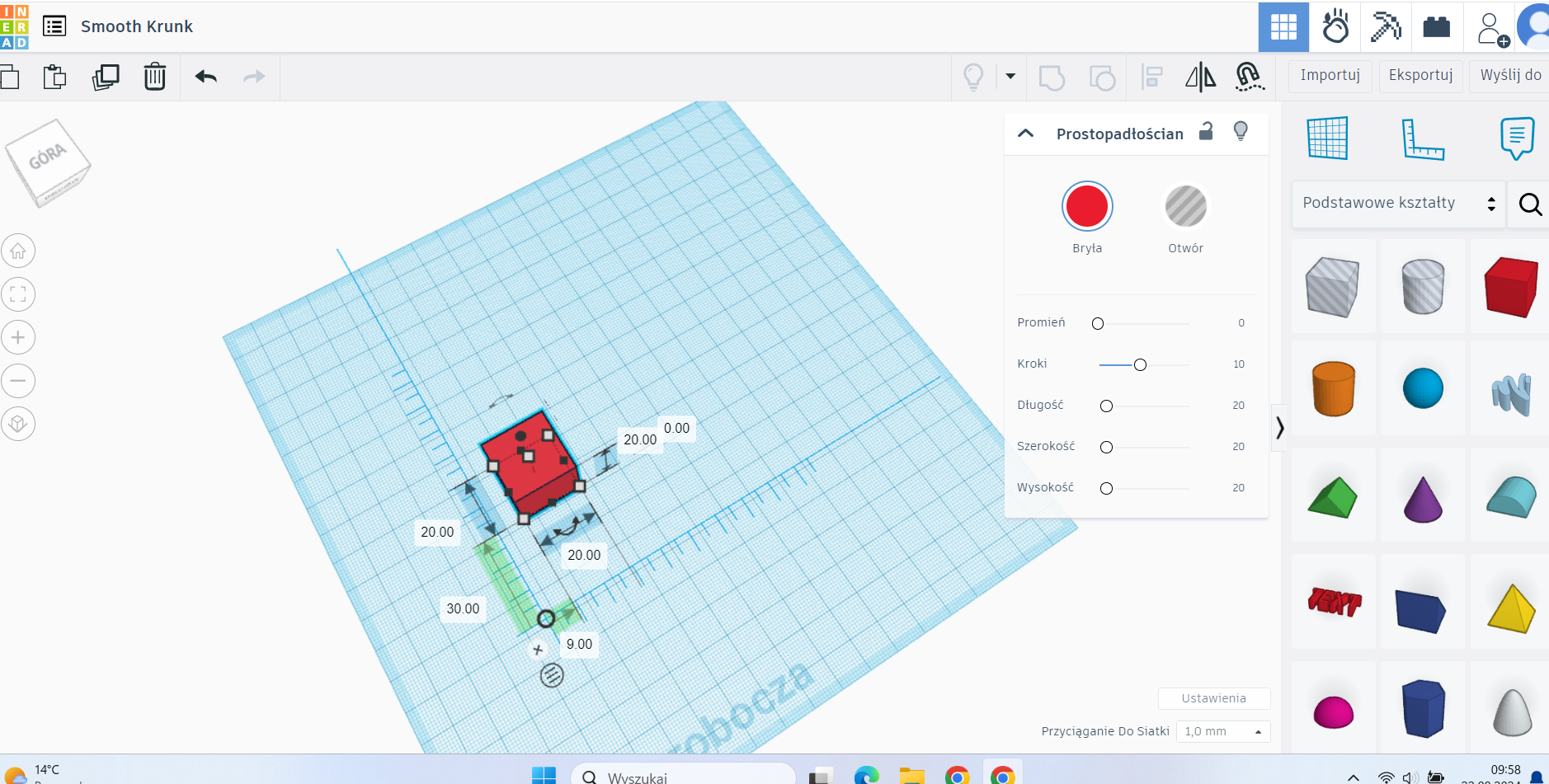Open the notes annotation tool
The width and height of the screenshot is (1549, 784).
tap(1517, 138)
